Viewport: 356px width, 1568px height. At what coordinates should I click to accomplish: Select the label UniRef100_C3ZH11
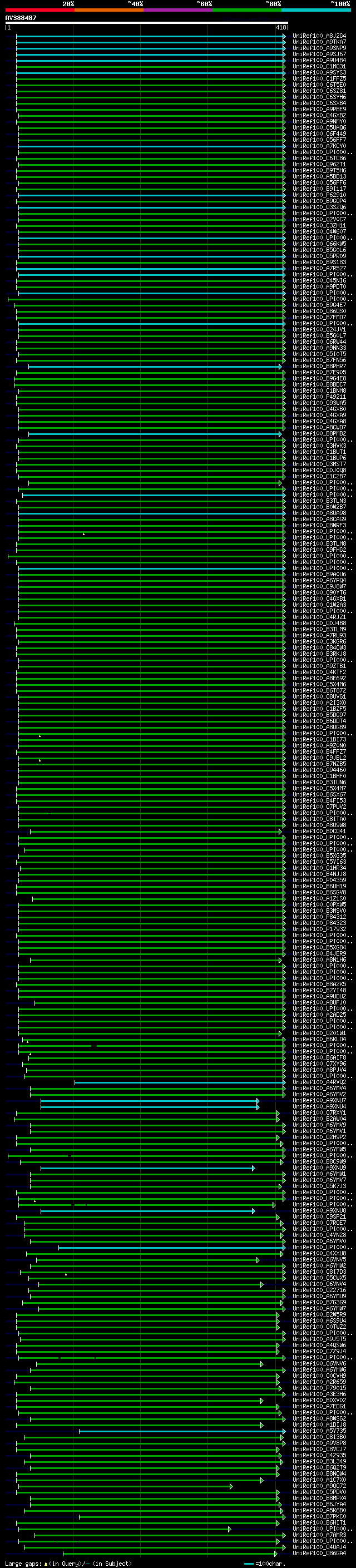[x=319, y=225]
